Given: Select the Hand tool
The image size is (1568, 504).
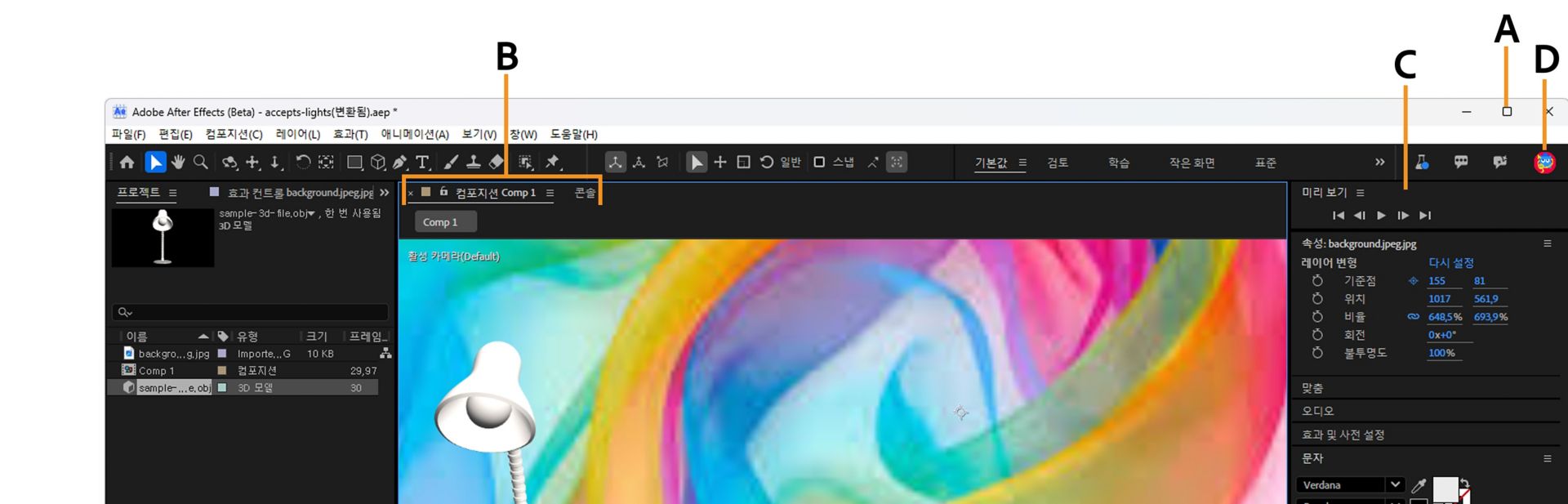Looking at the screenshot, I should point(178,163).
